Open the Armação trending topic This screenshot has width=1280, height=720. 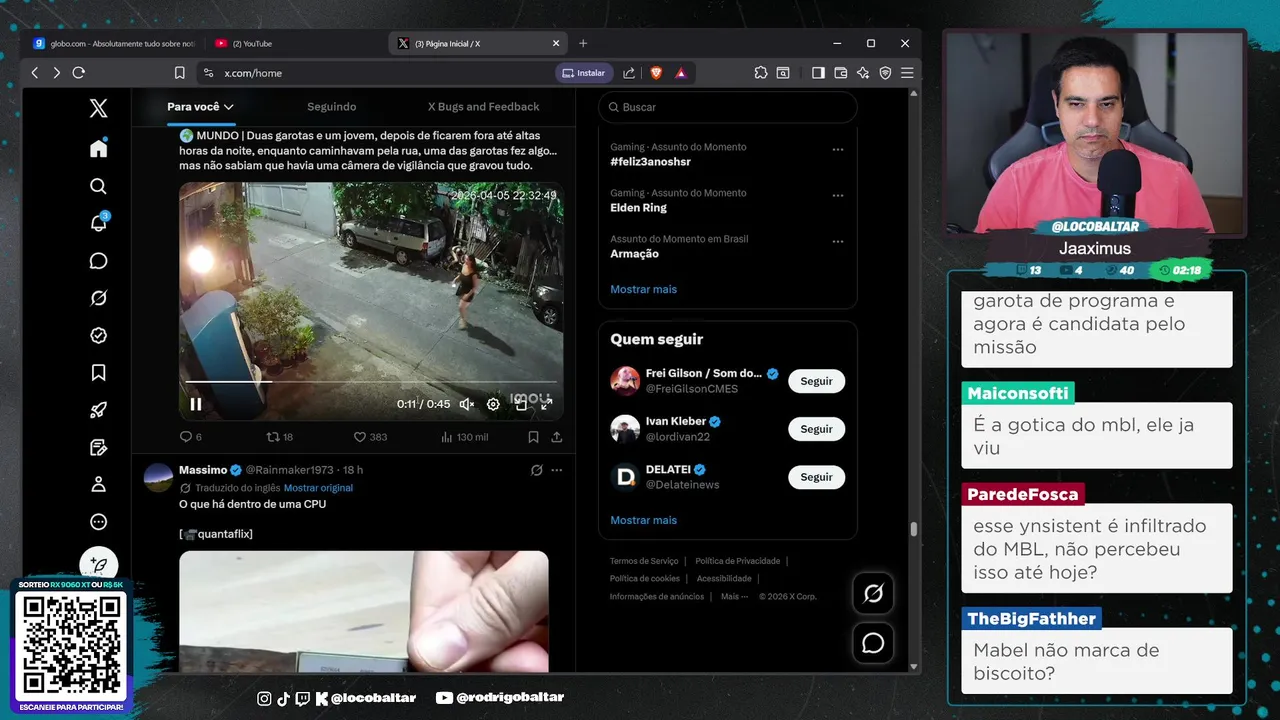[634, 254]
